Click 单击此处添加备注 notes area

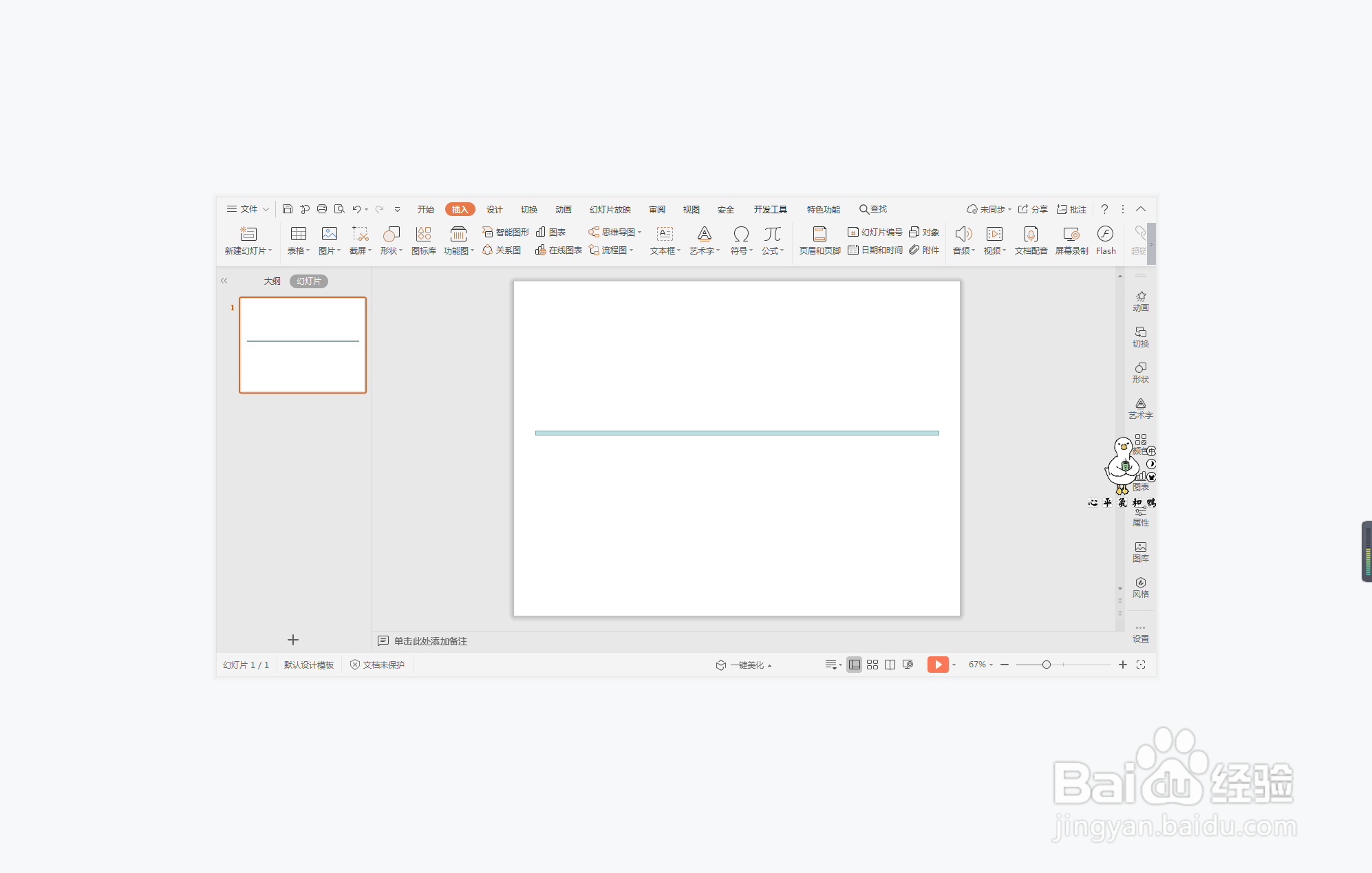pos(430,641)
